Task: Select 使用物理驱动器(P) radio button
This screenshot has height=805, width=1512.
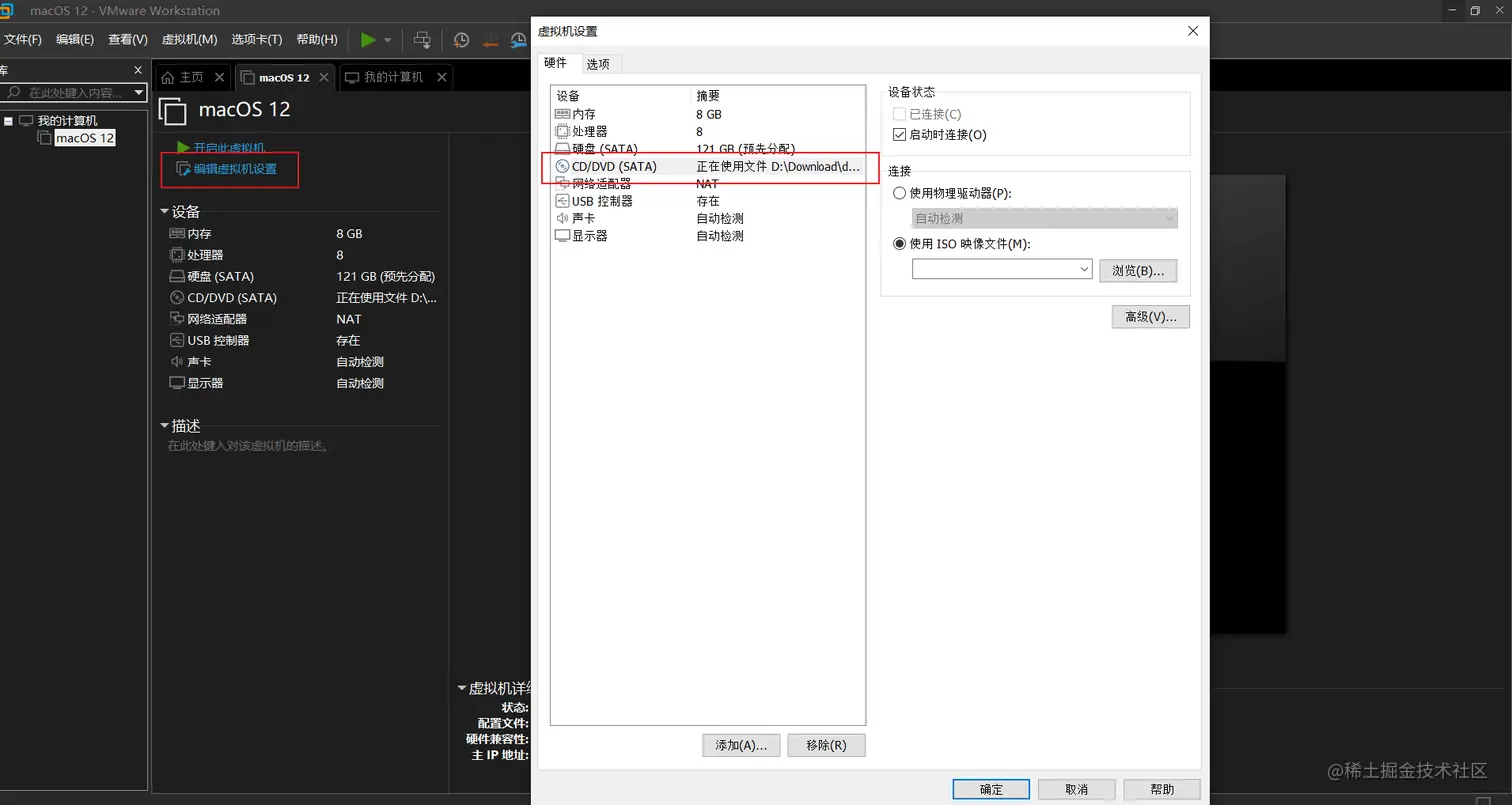Action: click(900, 193)
